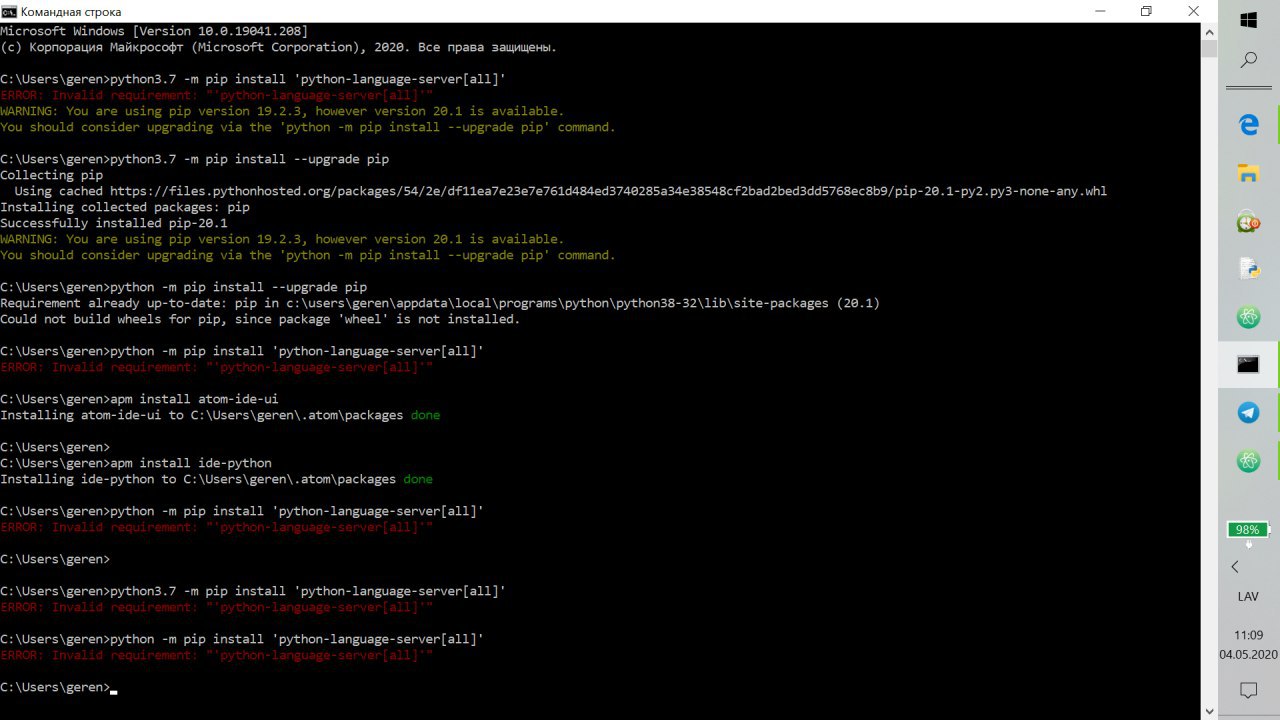
Task: Show hidden tray icons chevron
Action: click(1235, 567)
